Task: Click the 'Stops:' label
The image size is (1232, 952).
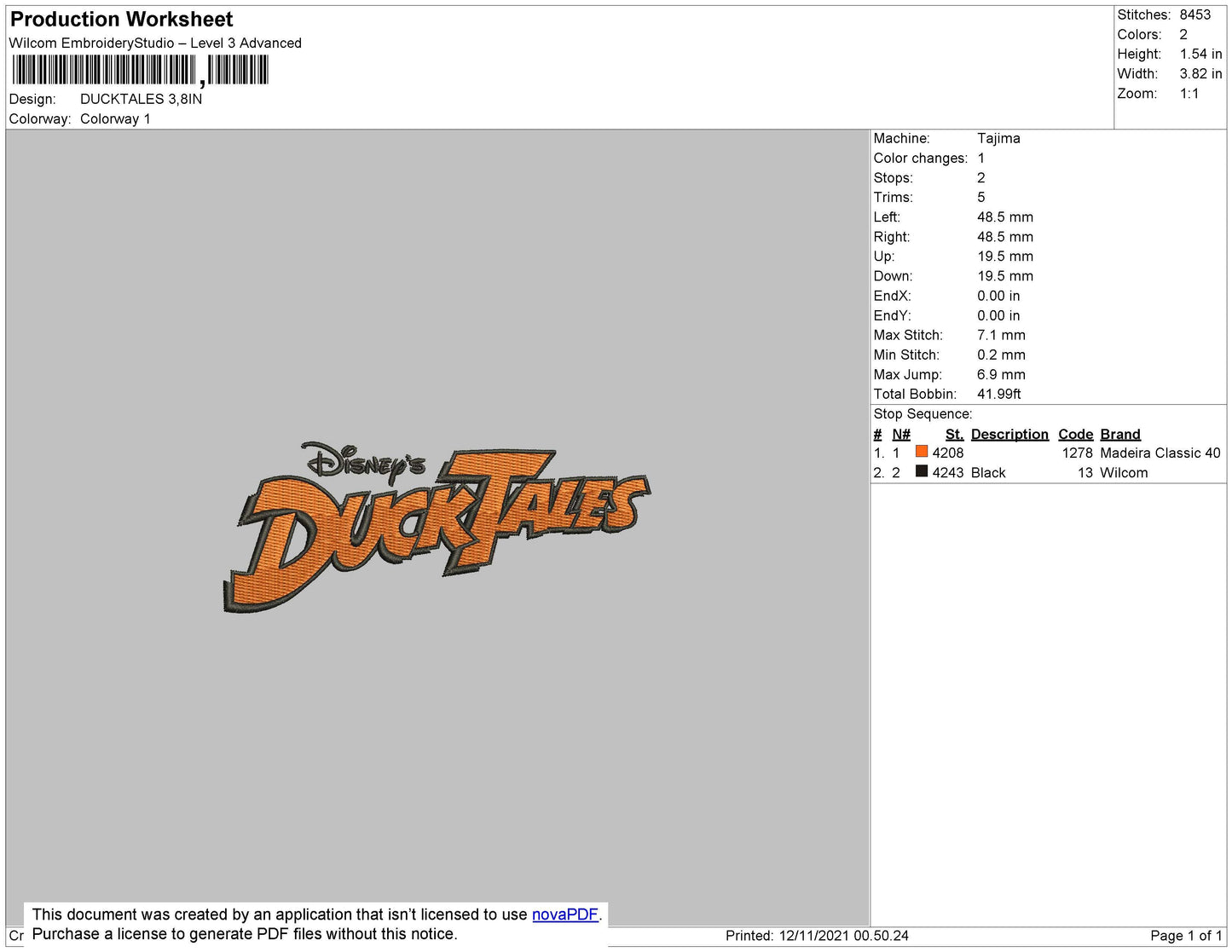Action: tap(893, 177)
